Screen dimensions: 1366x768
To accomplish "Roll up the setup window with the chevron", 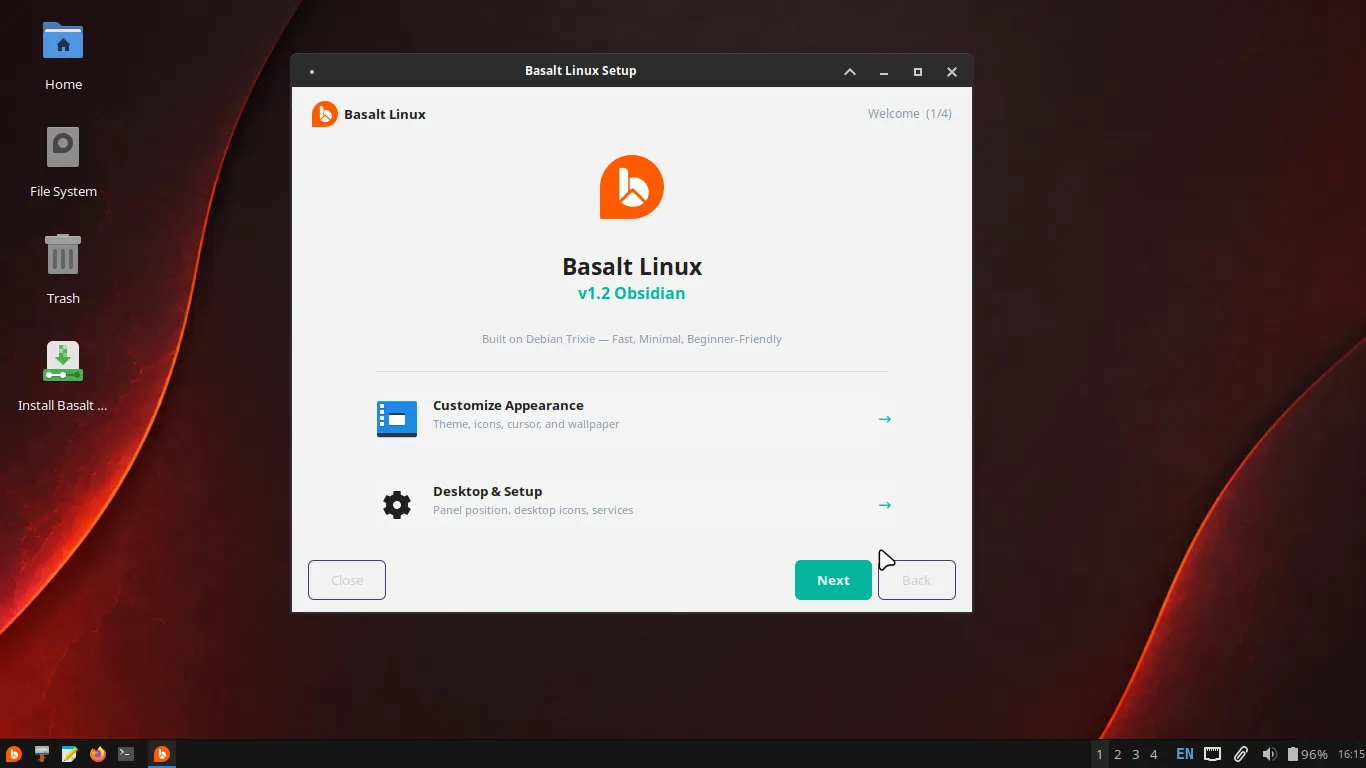I will [x=850, y=72].
